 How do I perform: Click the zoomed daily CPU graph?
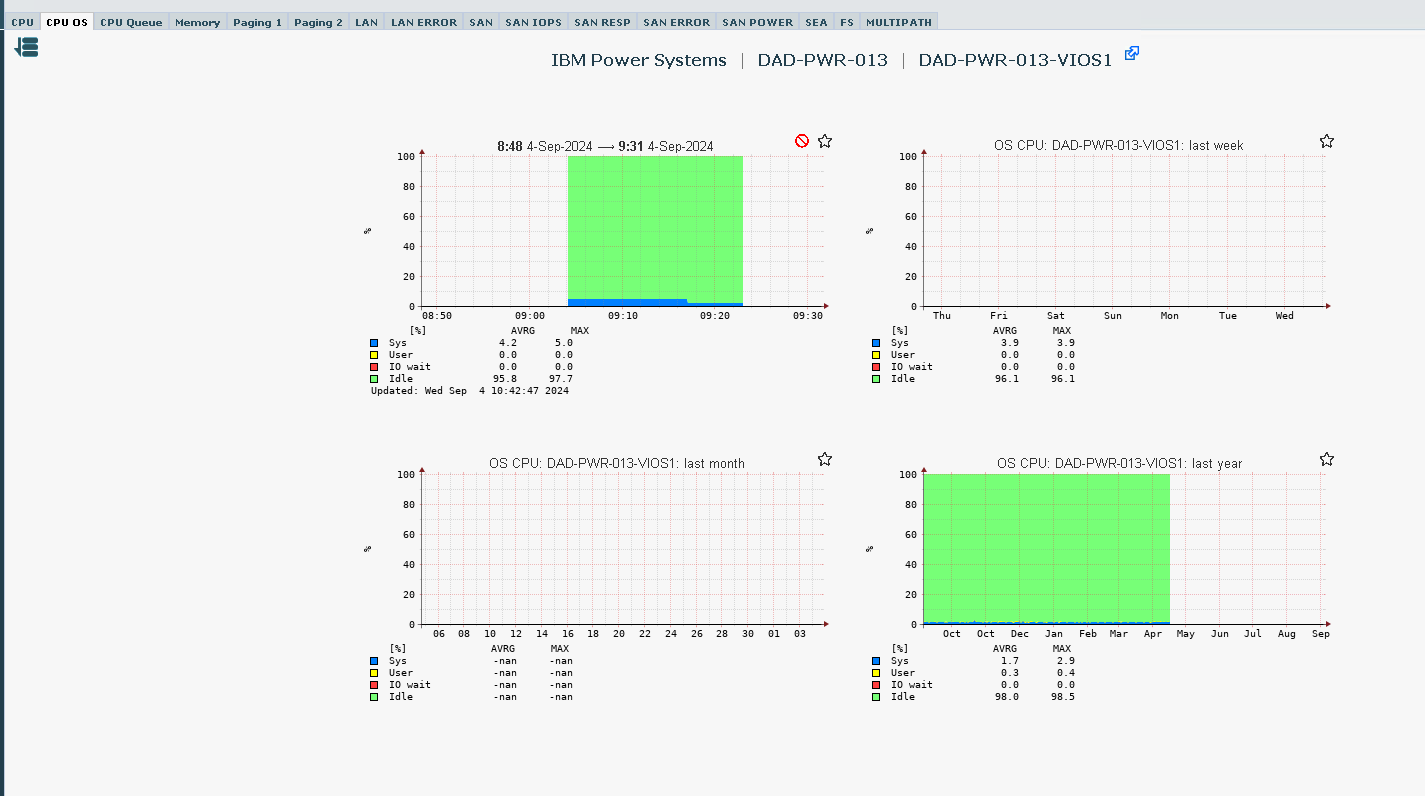point(623,231)
